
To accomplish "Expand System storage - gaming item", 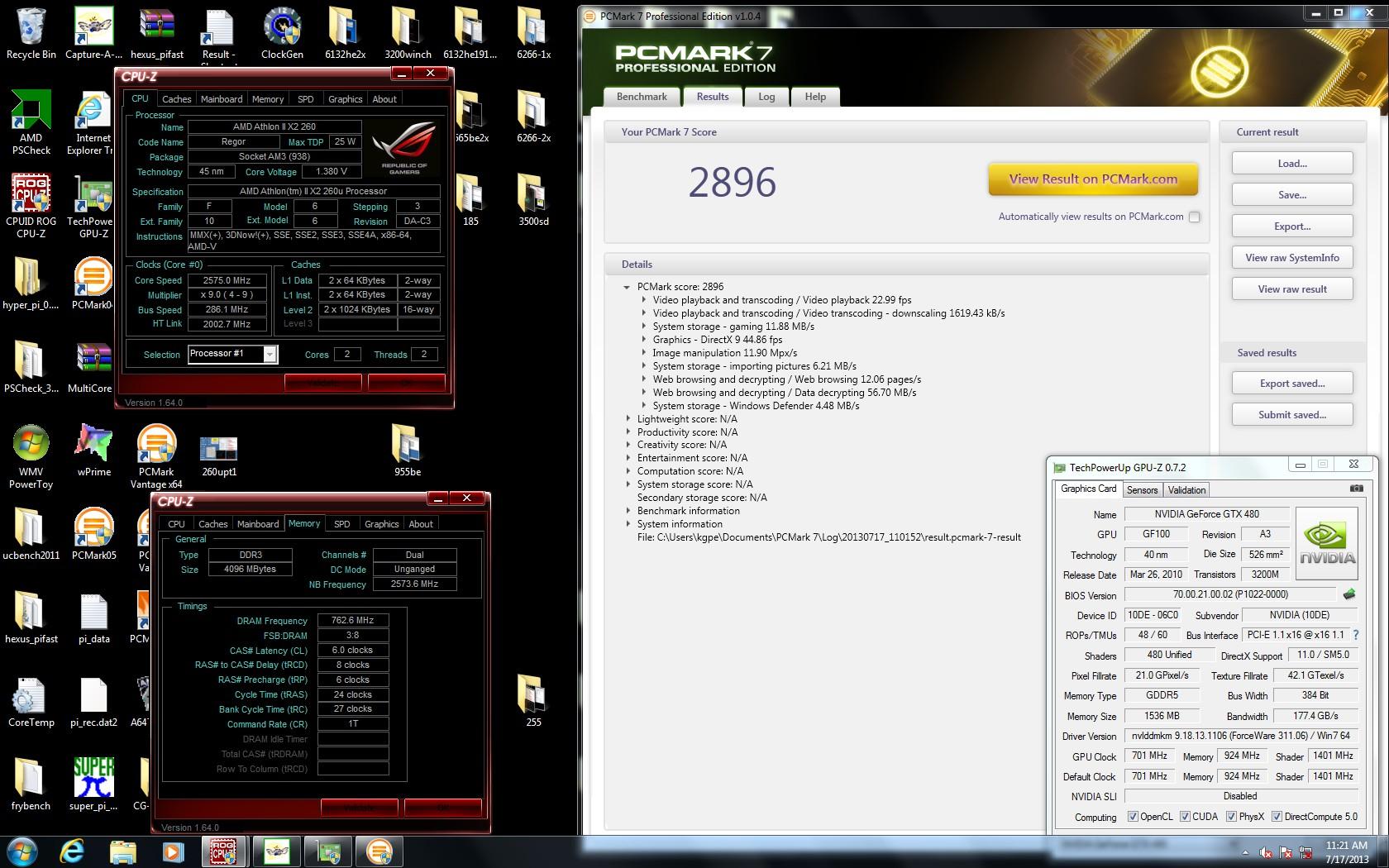I will tap(644, 327).
